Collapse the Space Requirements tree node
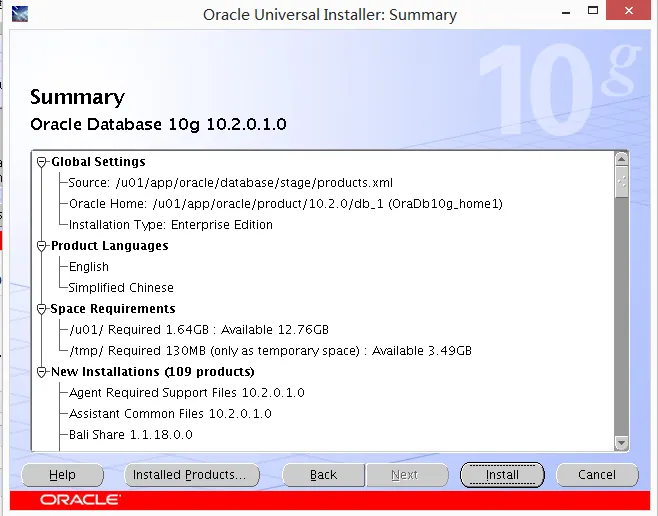 coord(41,309)
